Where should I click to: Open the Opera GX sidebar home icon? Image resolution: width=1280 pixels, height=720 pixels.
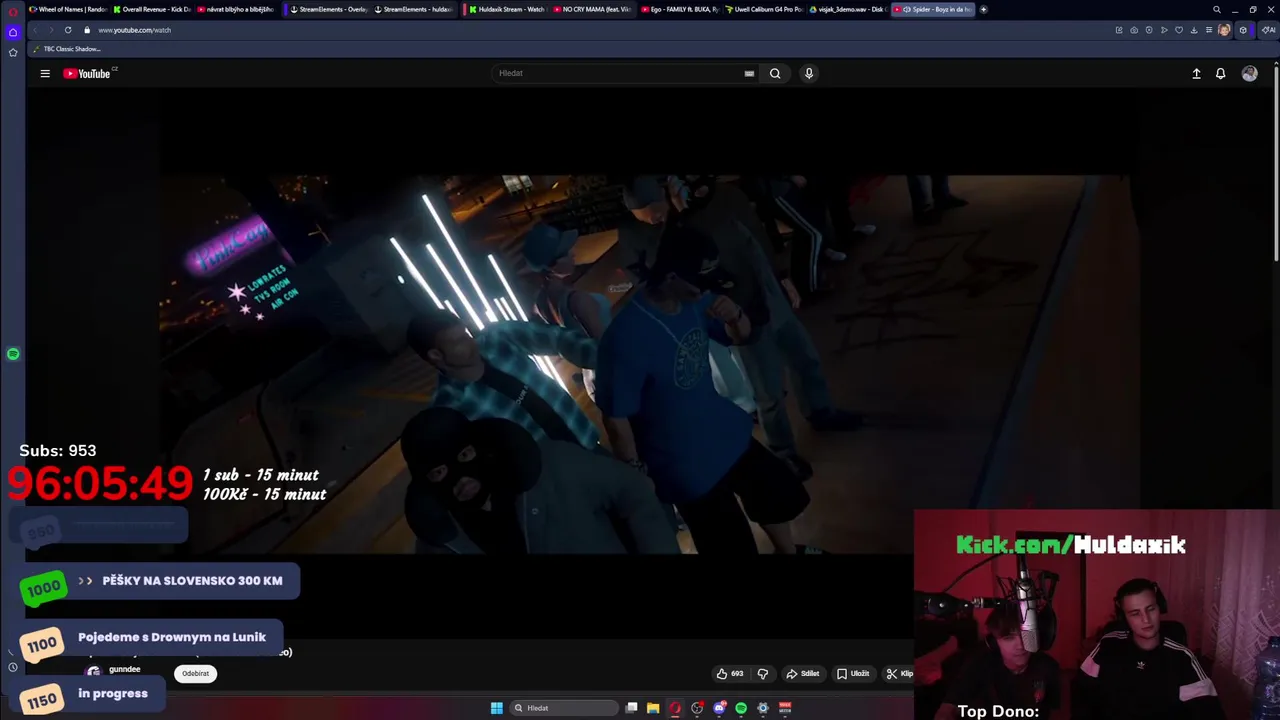click(13, 32)
